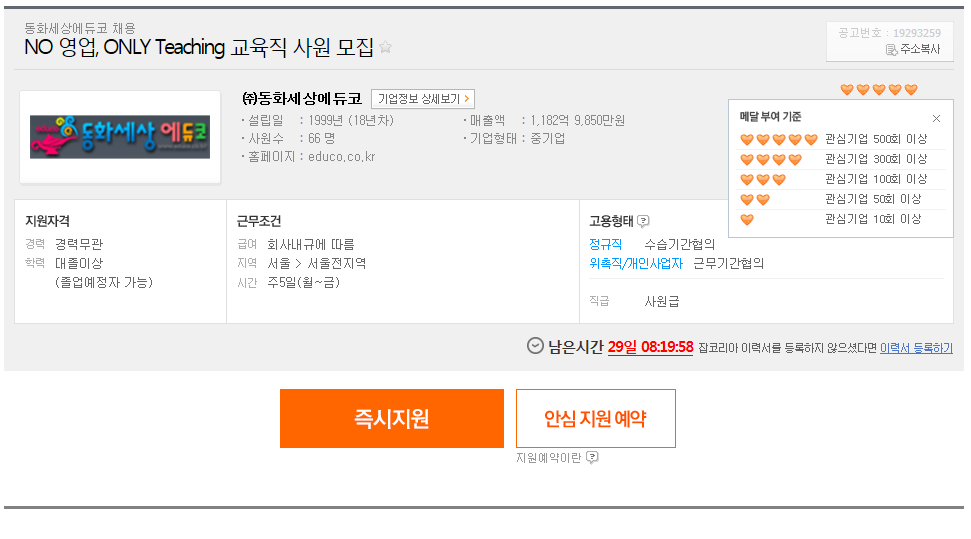Click the 관심기업 500회 이상 row
This screenshot has width=971, height=539.
click(x=842, y=139)
